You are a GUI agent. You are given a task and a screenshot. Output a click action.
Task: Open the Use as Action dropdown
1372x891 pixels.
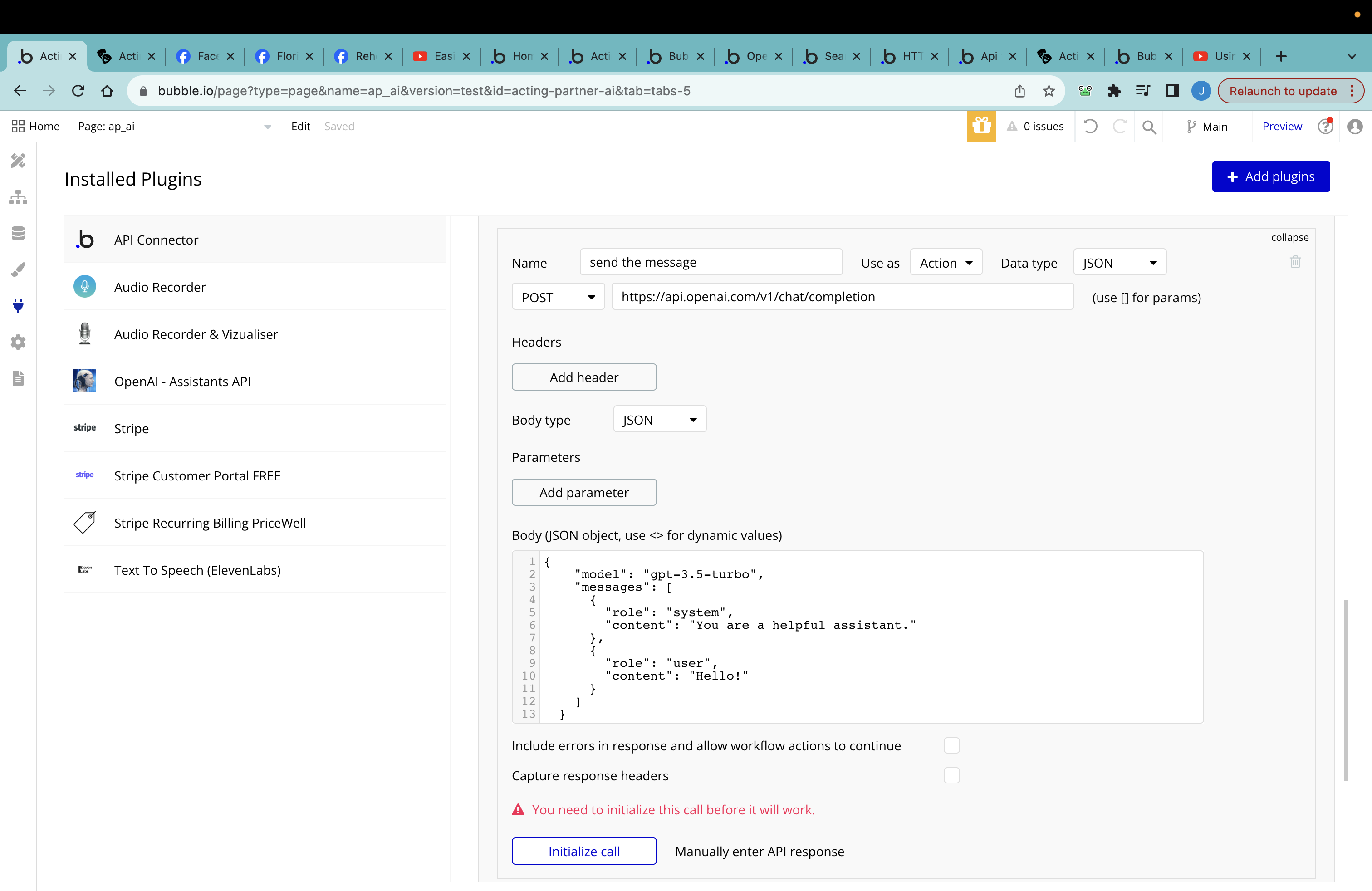946,263
